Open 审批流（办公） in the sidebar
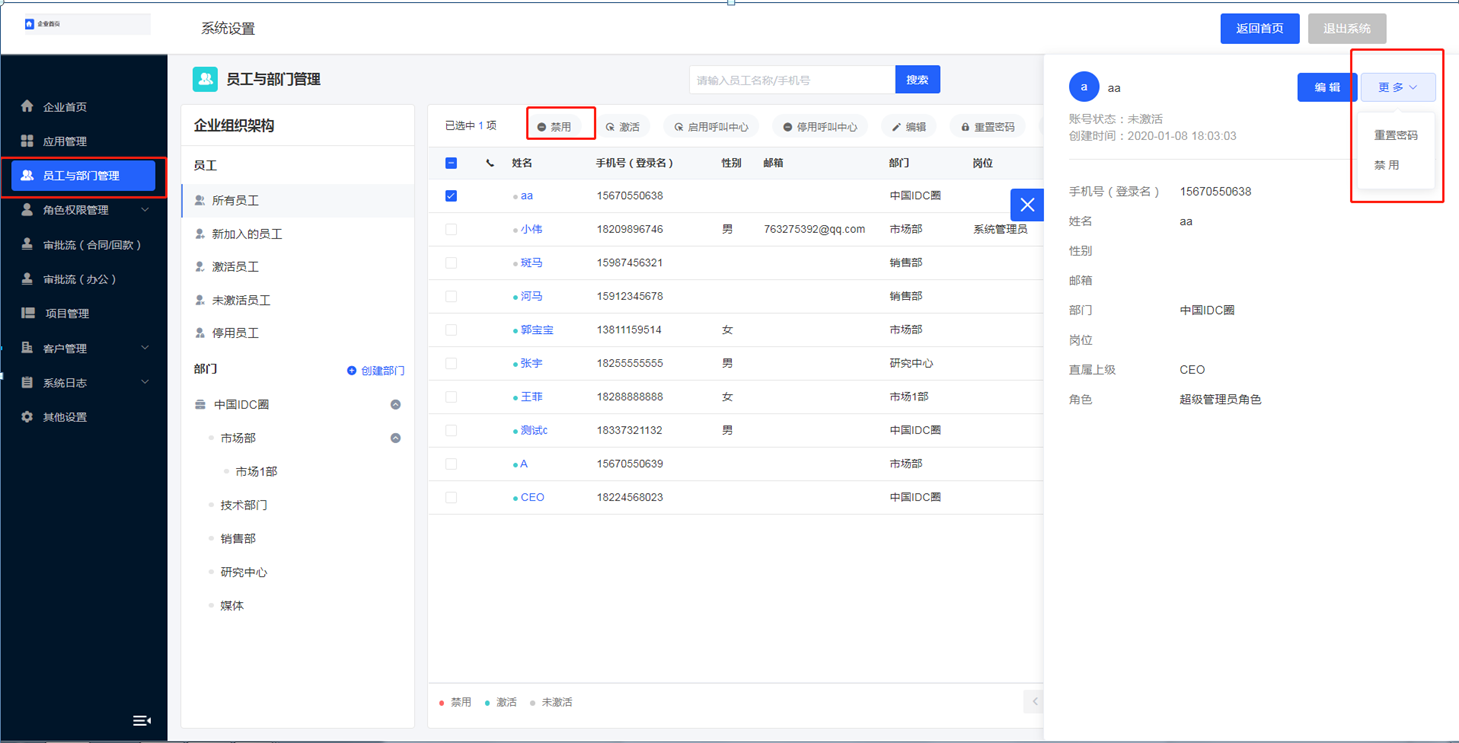 [83, 279]
